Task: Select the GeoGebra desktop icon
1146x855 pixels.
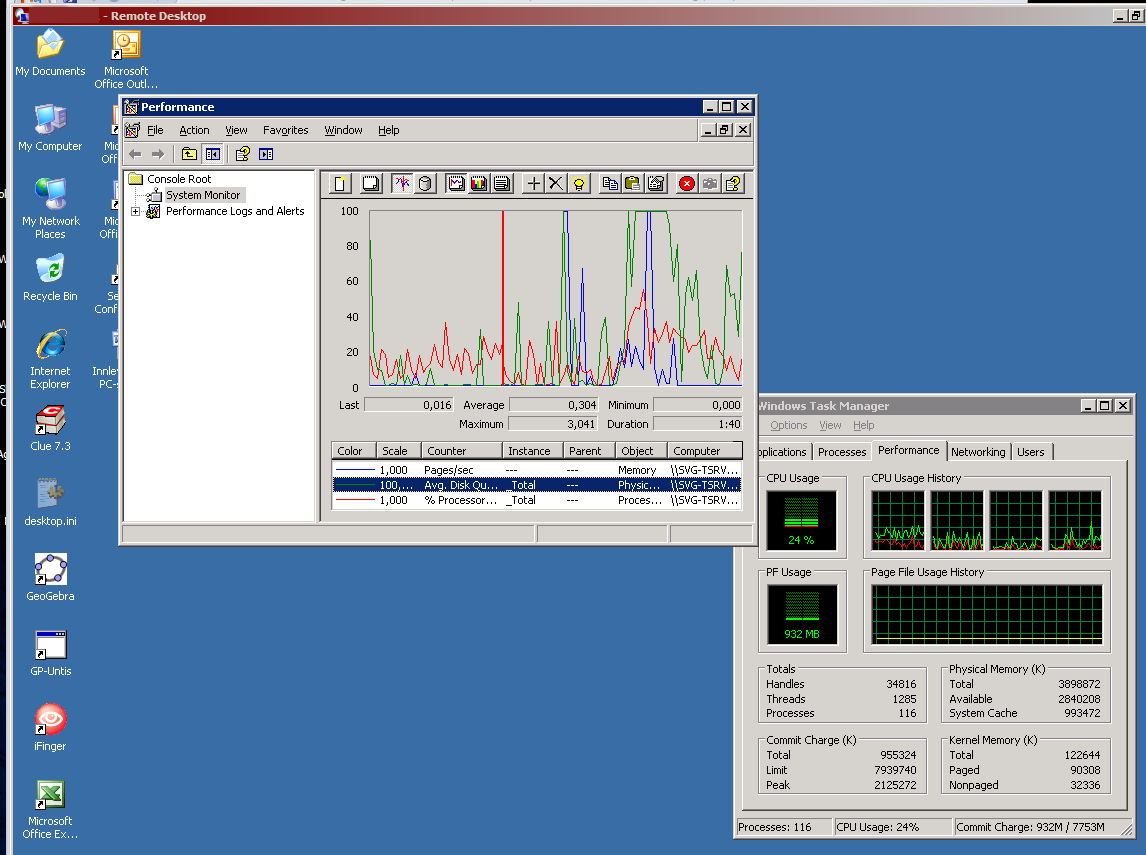Action: pos(50,571)
